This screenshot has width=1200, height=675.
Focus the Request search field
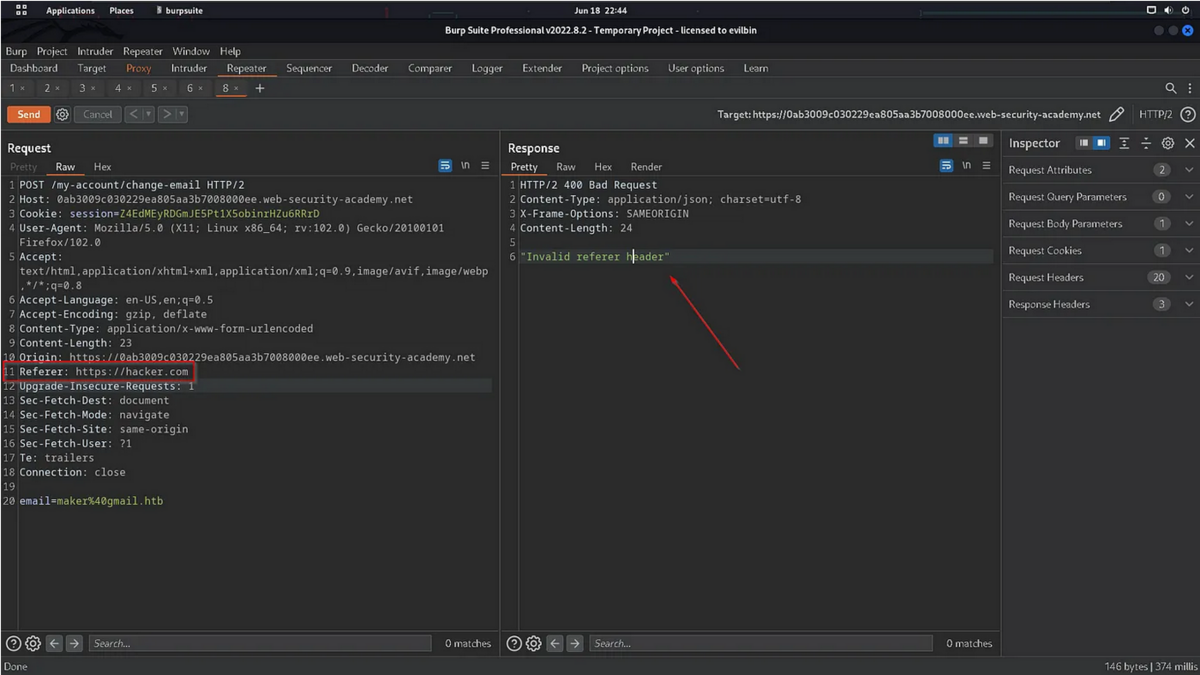[x=260, y=644]
